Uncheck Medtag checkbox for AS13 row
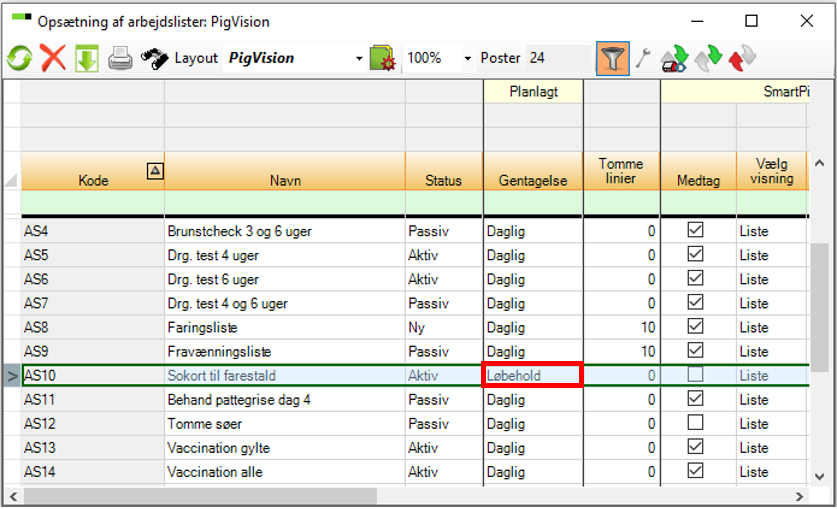The width and height of the screenshot is (837, 509). pyautogui.click(x=695, y=447)
